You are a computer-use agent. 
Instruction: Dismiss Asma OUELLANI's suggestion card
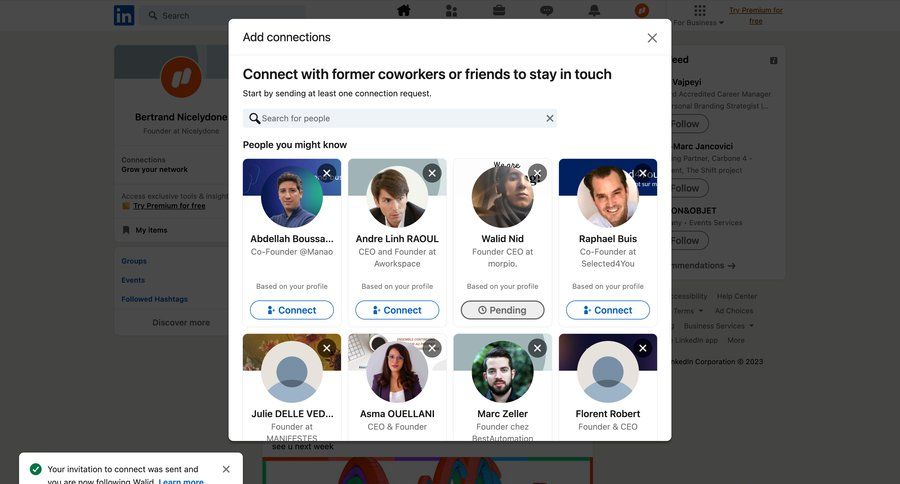[x=432, y=348]
